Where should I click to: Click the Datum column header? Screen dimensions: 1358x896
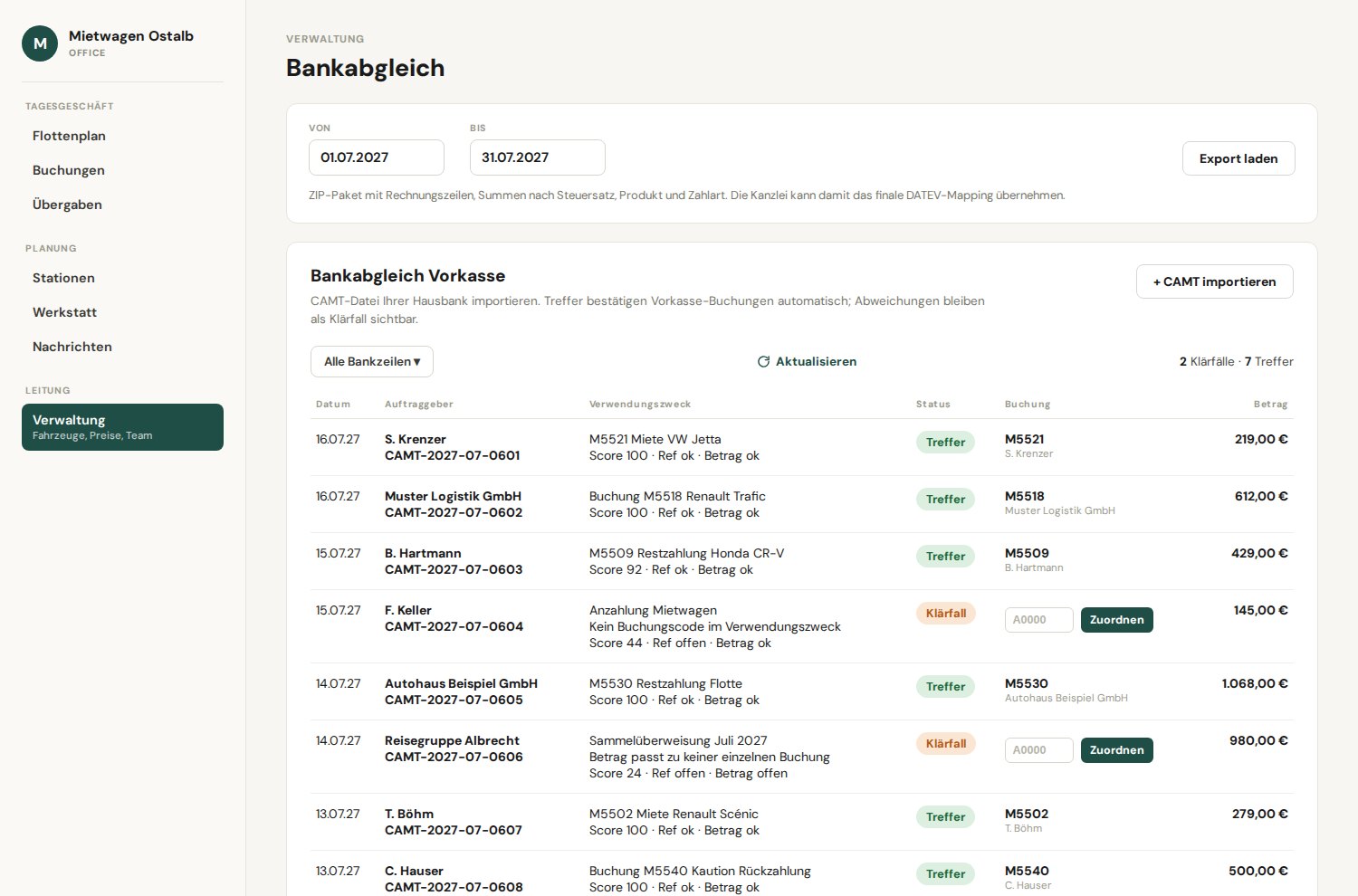click(332, 404)
